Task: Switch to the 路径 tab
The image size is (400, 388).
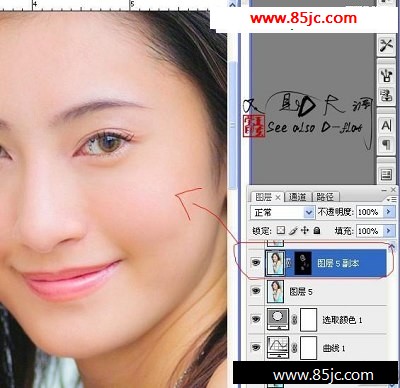Action: coord(325,197)
